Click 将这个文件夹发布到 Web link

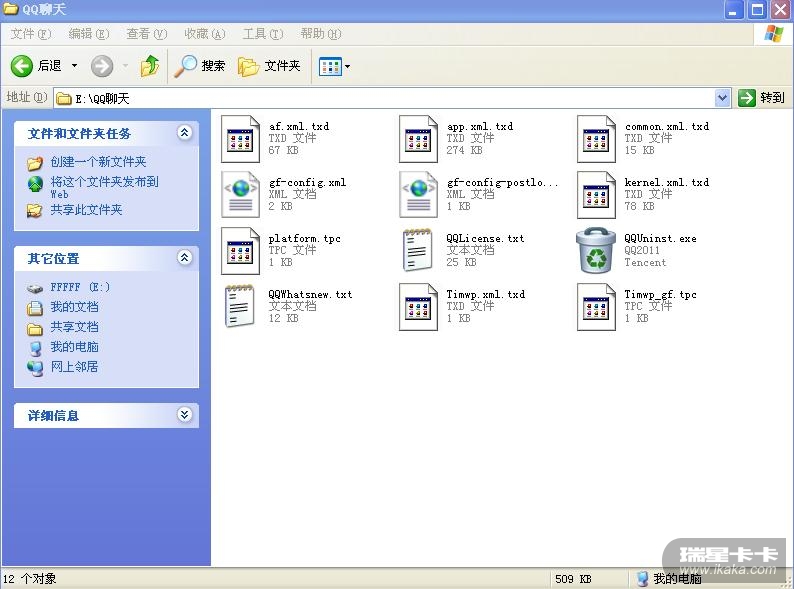point(104,187)
